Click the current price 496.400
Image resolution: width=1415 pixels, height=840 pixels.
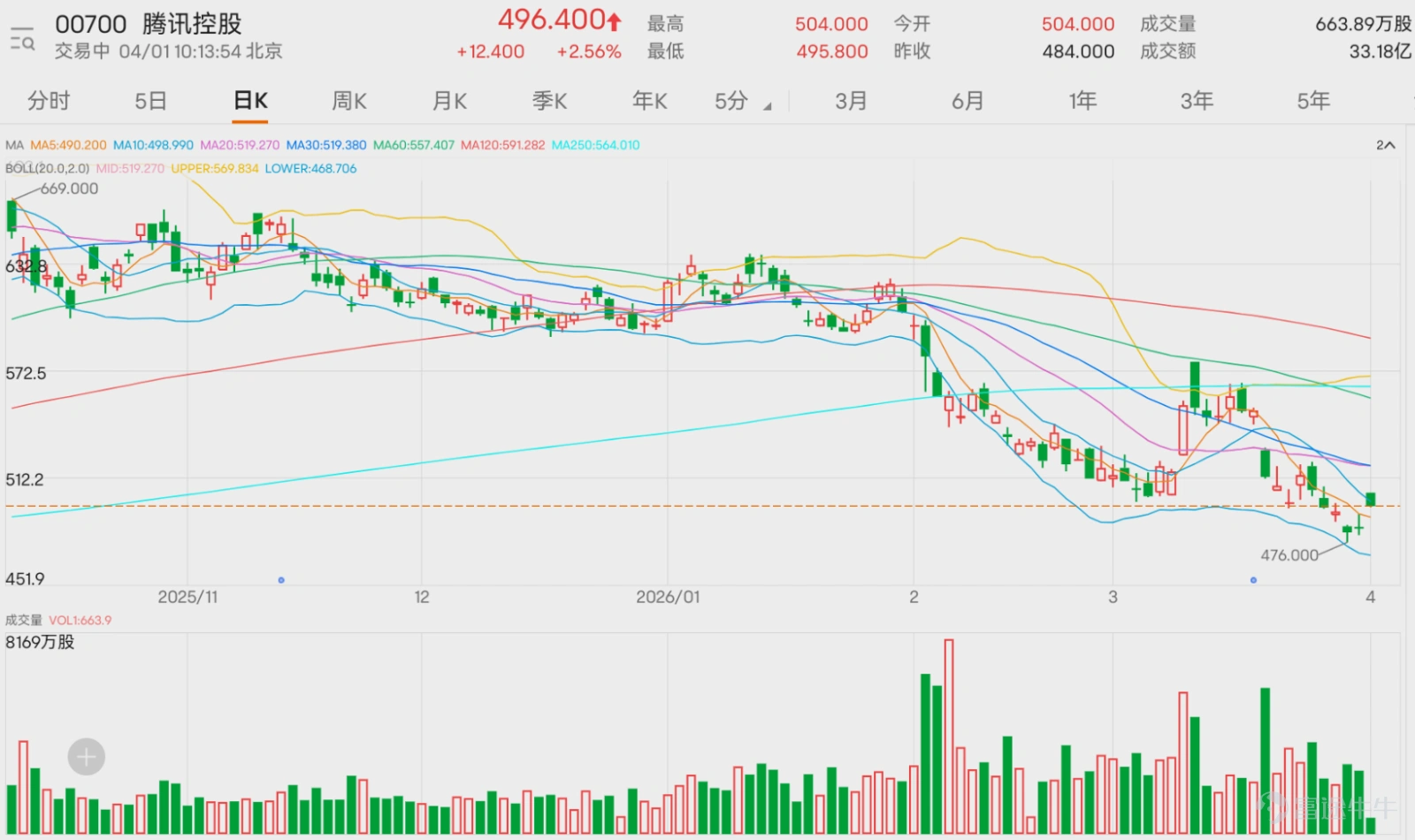point(551,19)
